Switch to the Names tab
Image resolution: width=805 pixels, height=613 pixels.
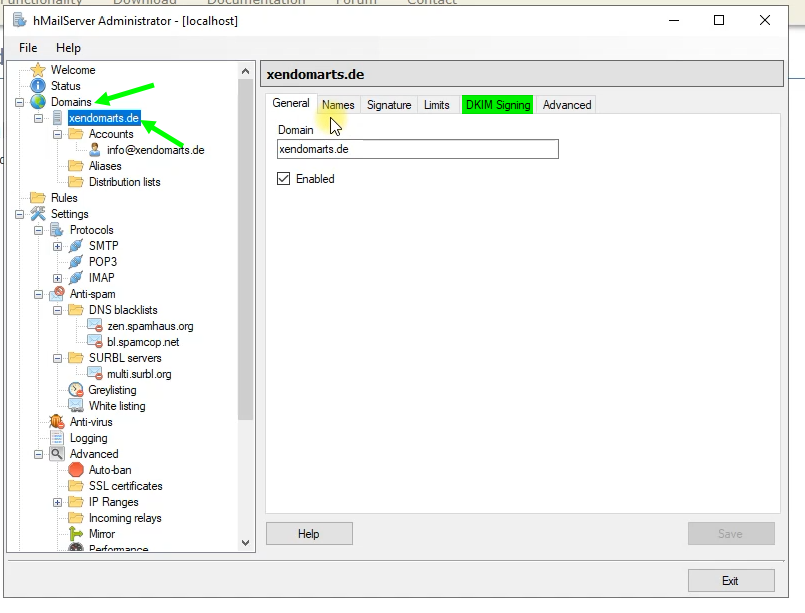(x=338, y=105)
